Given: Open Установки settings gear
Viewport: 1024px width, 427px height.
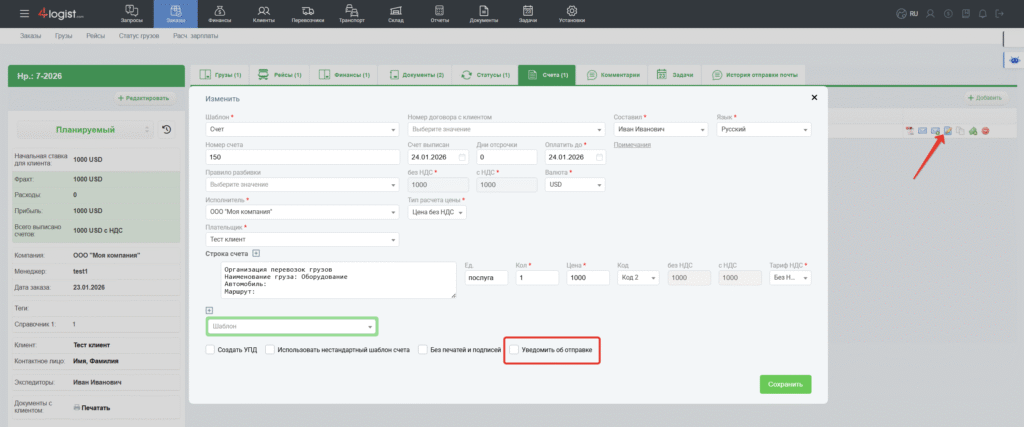Looking at the screenshot, I should [572, 14].
